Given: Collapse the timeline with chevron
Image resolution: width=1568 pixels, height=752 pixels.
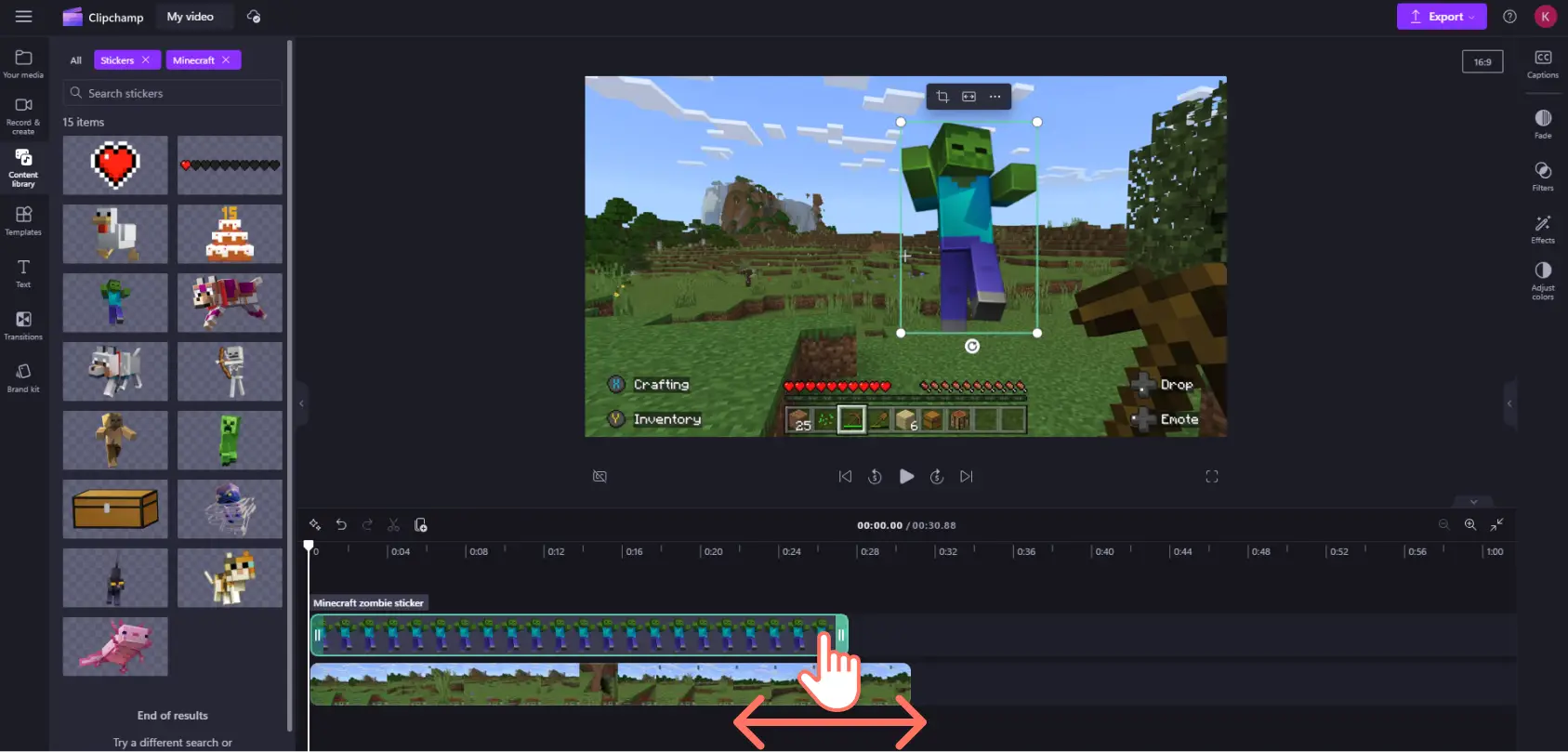Looking at the screenshot, I should 1473,502.
